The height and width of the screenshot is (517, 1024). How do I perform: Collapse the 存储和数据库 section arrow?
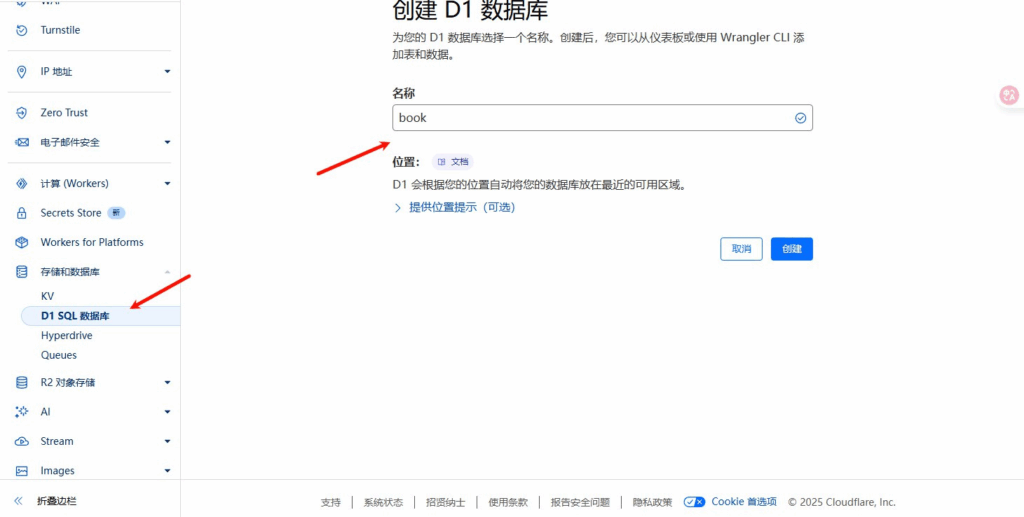point(167,272)
